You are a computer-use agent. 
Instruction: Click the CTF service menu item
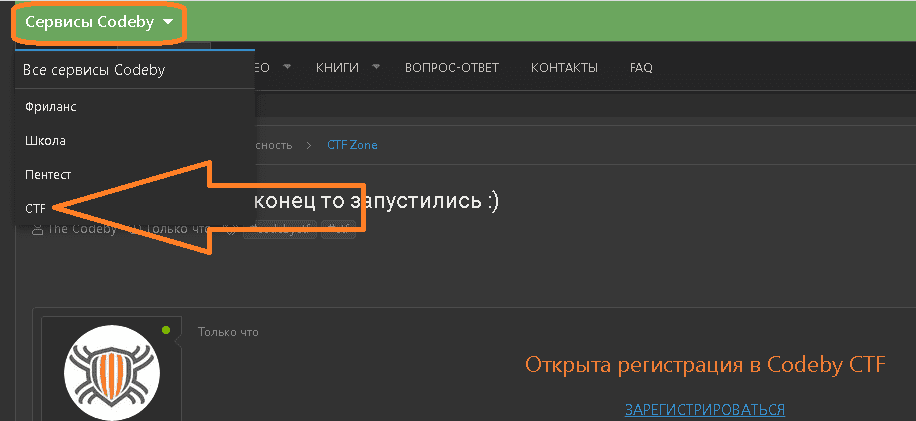pos(35,208)
